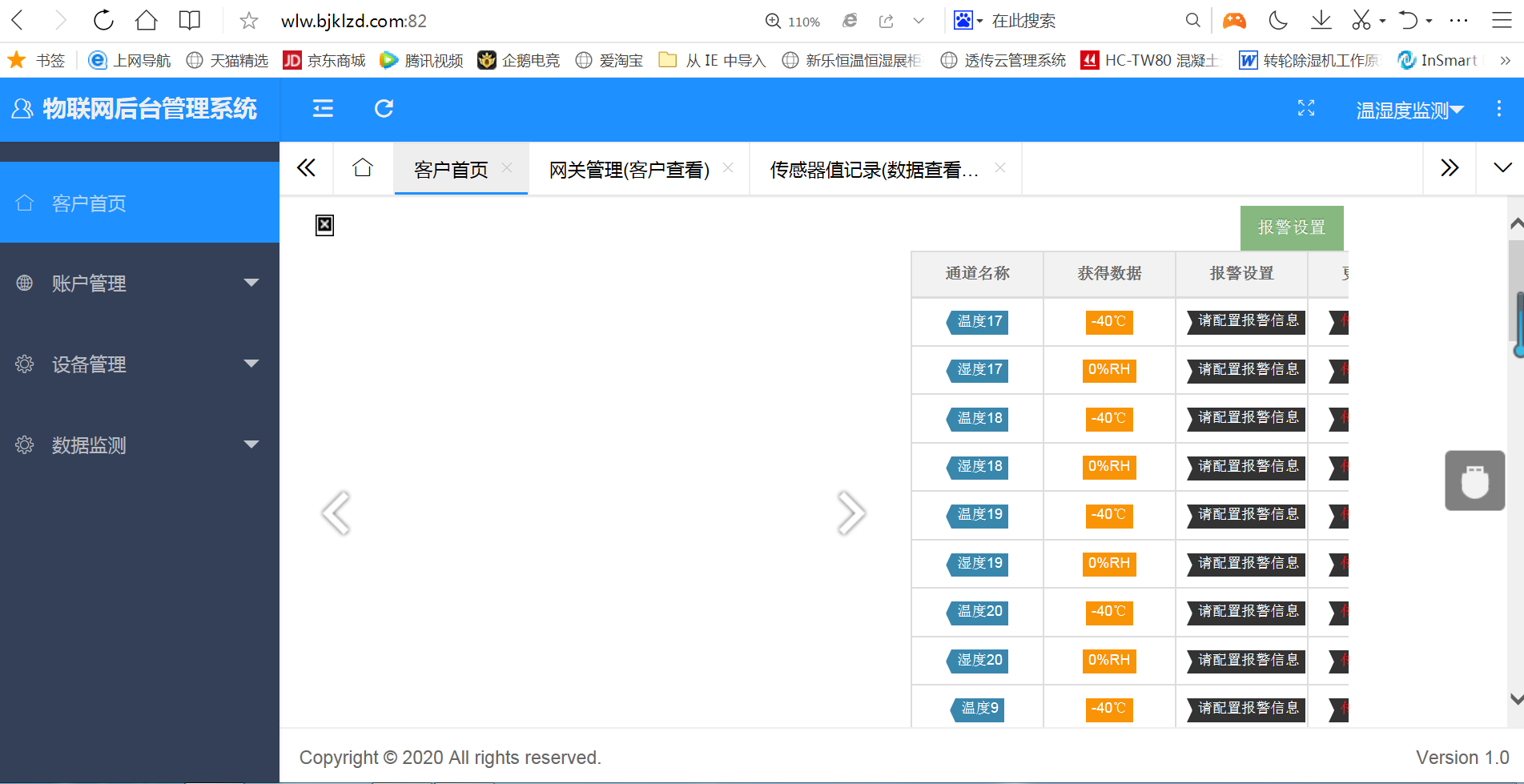Click the vertical scrollbar up arrow
The height and width of the screenshot is (784, 1524).
(1516, 224)
